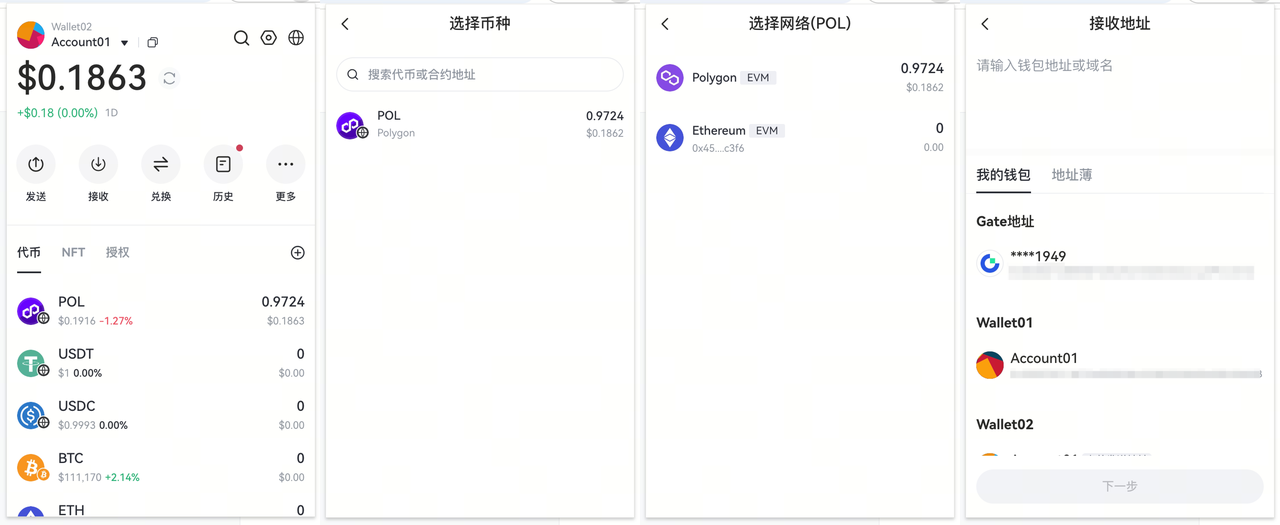Focus the 搜索代币或合约地址 search field
The image size is (1280, 525).
coord(480,74)
